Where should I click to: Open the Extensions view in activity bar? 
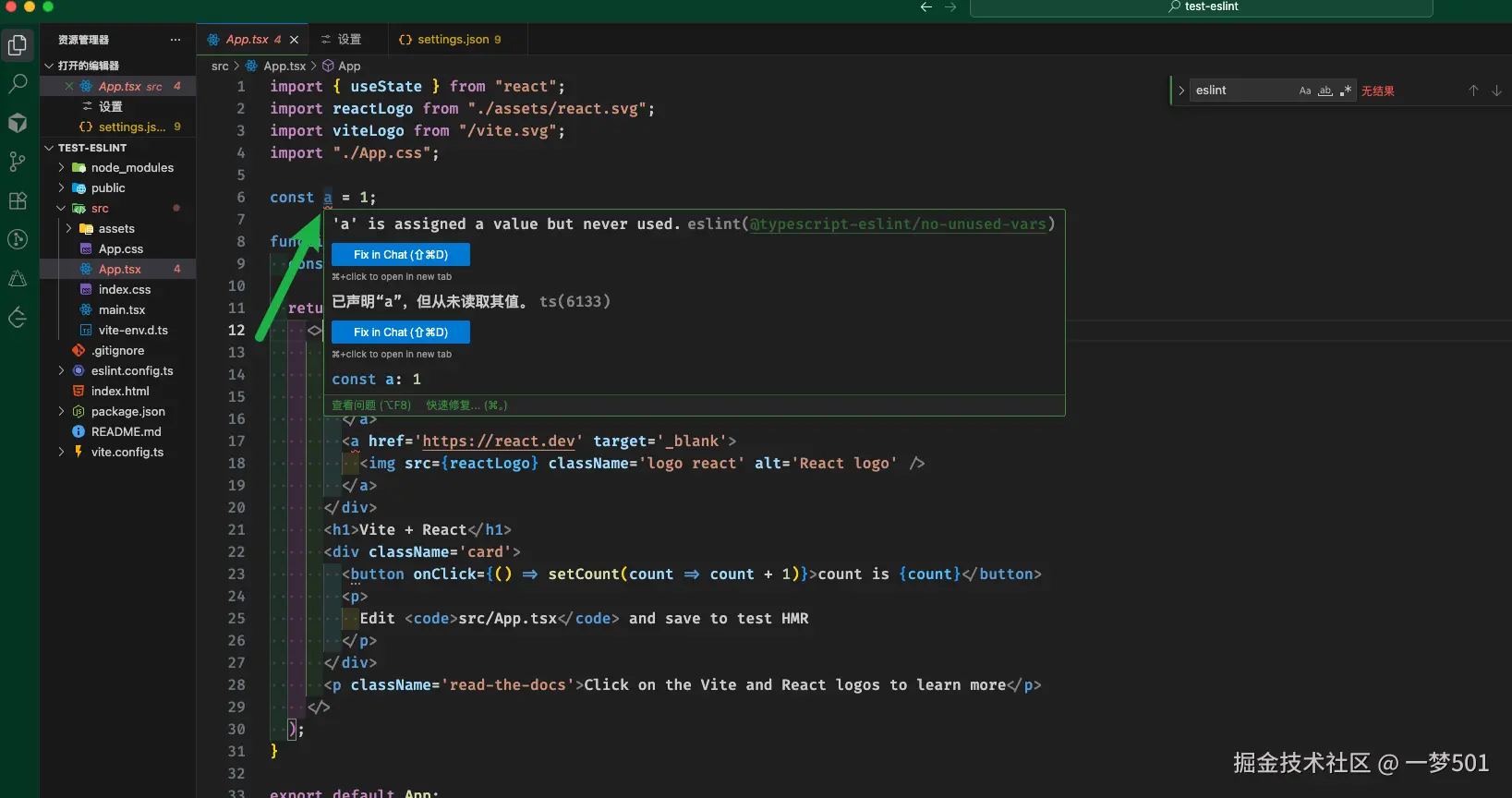point(18,200)
